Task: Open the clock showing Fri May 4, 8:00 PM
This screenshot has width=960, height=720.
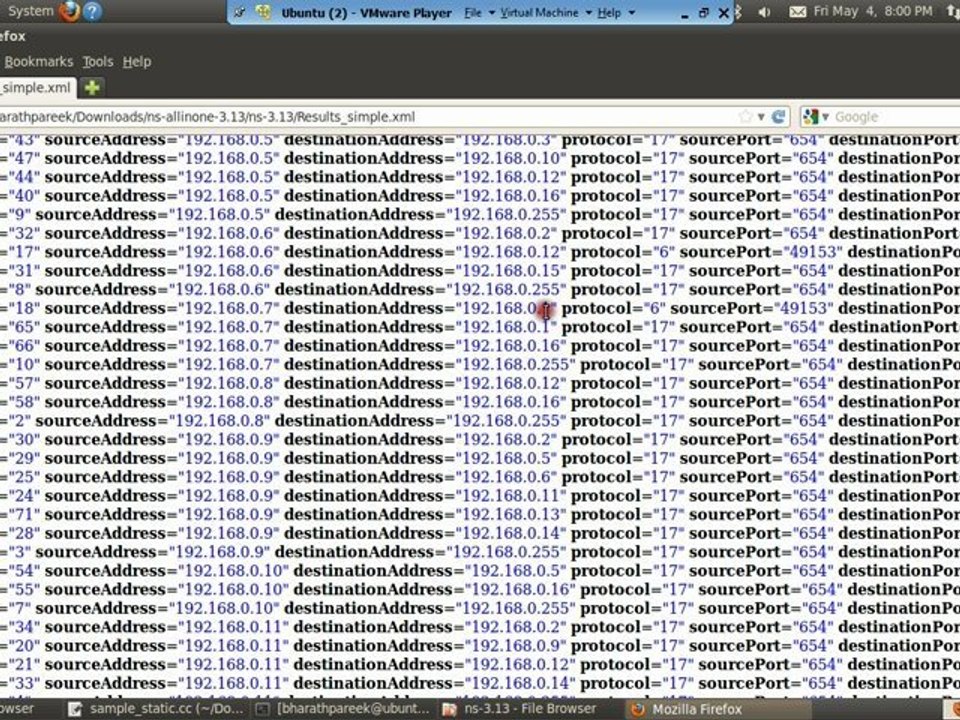Action: 872,11
